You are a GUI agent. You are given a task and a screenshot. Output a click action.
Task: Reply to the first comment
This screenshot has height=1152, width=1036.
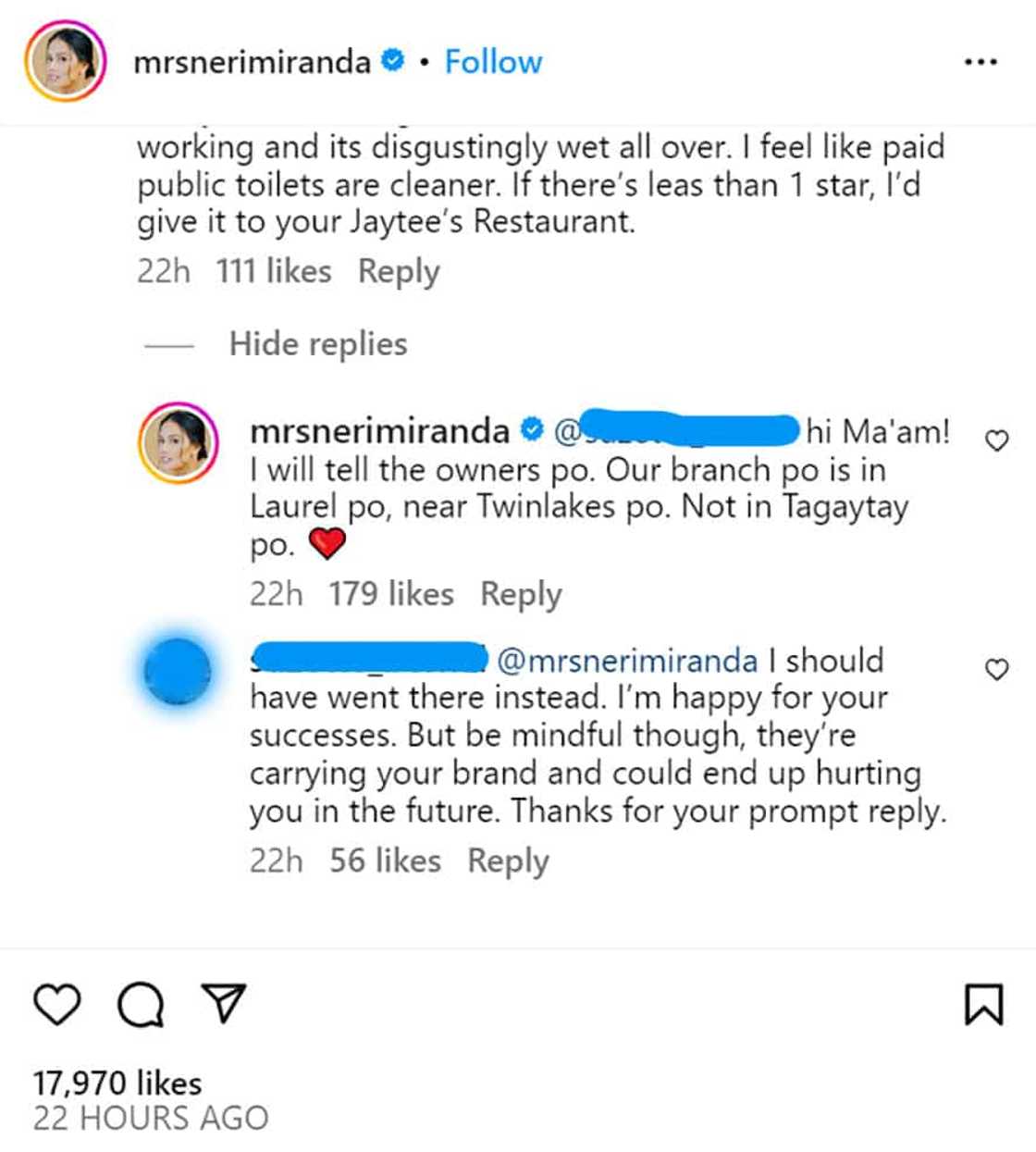[x=400, y=271]
